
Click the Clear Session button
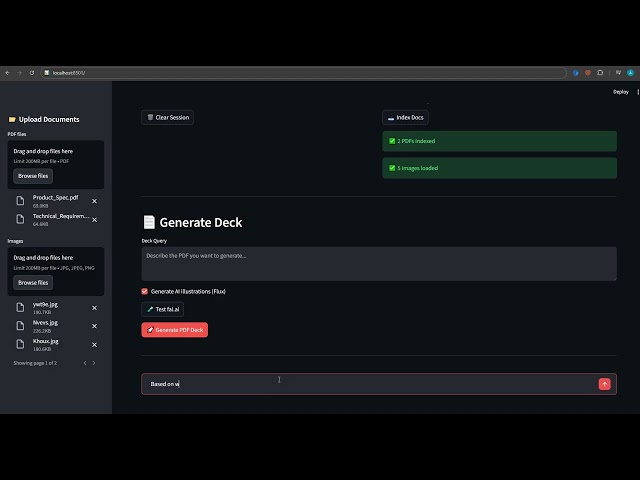[x=167, y=118]
